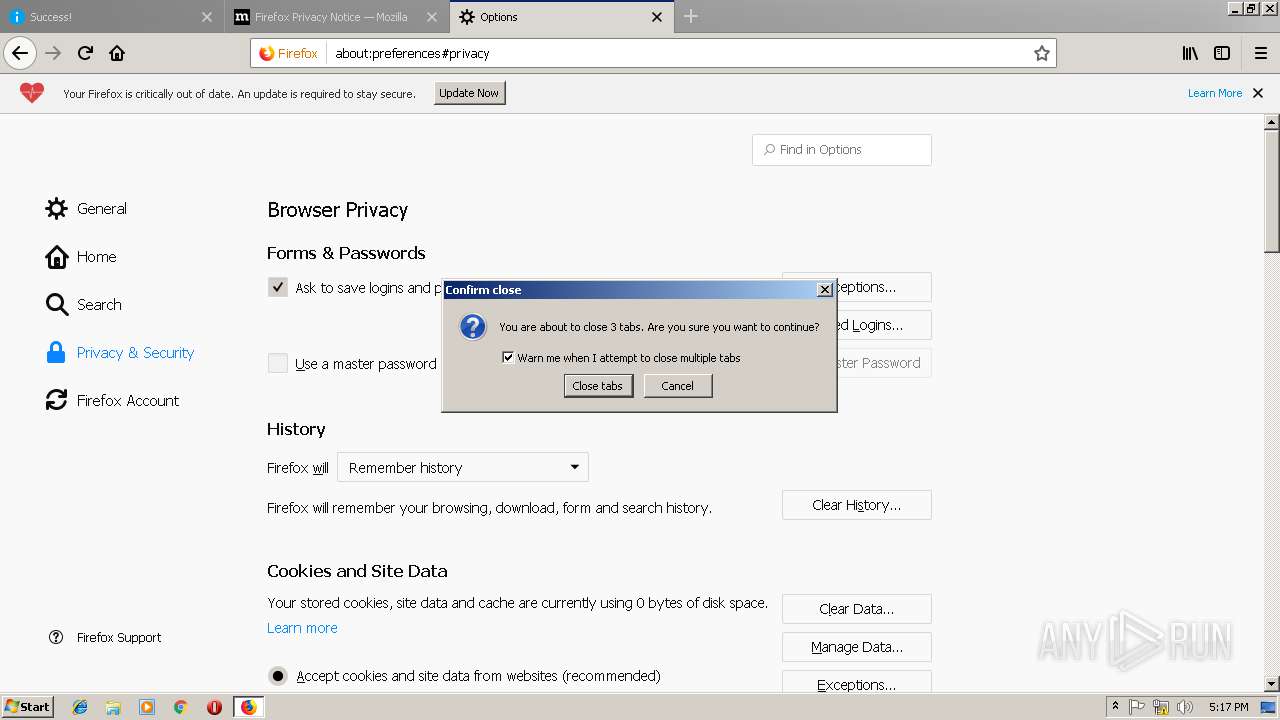Viewport: 1280px width, 720px height.
Task: Click the volume speaker tray icon
Action: pos(1183,707)
